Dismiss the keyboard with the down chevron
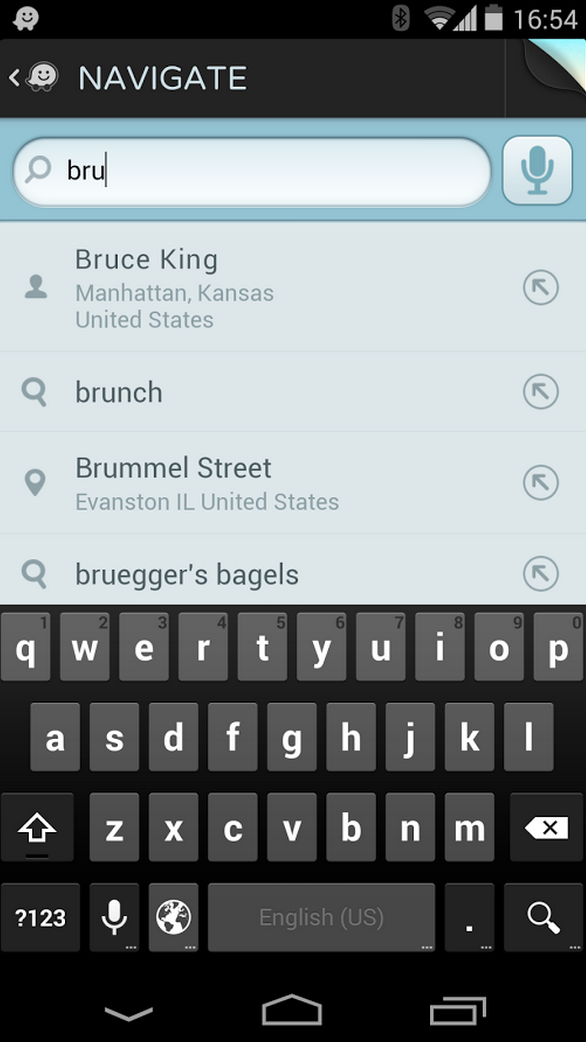Screen dimensions: 586x1042 [128, 1012]
